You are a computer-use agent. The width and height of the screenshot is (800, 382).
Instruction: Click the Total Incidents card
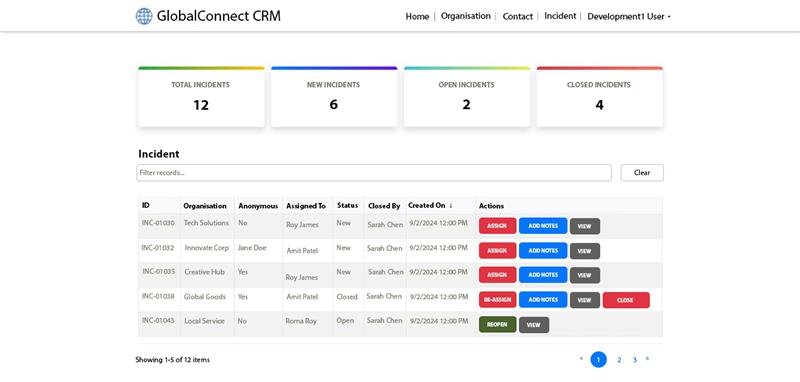(201, 97)
